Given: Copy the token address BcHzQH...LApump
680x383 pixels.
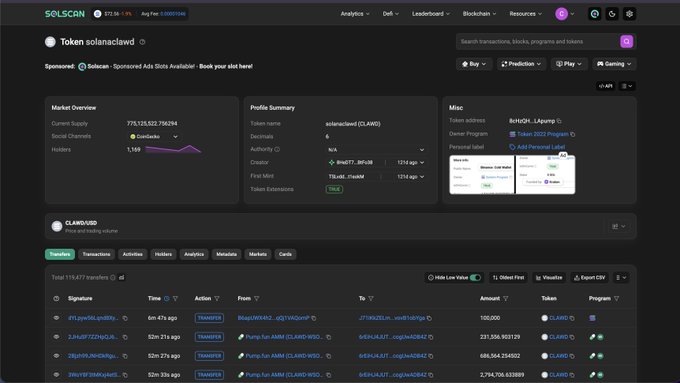Looking at the screenshot, I should [559, 121].
